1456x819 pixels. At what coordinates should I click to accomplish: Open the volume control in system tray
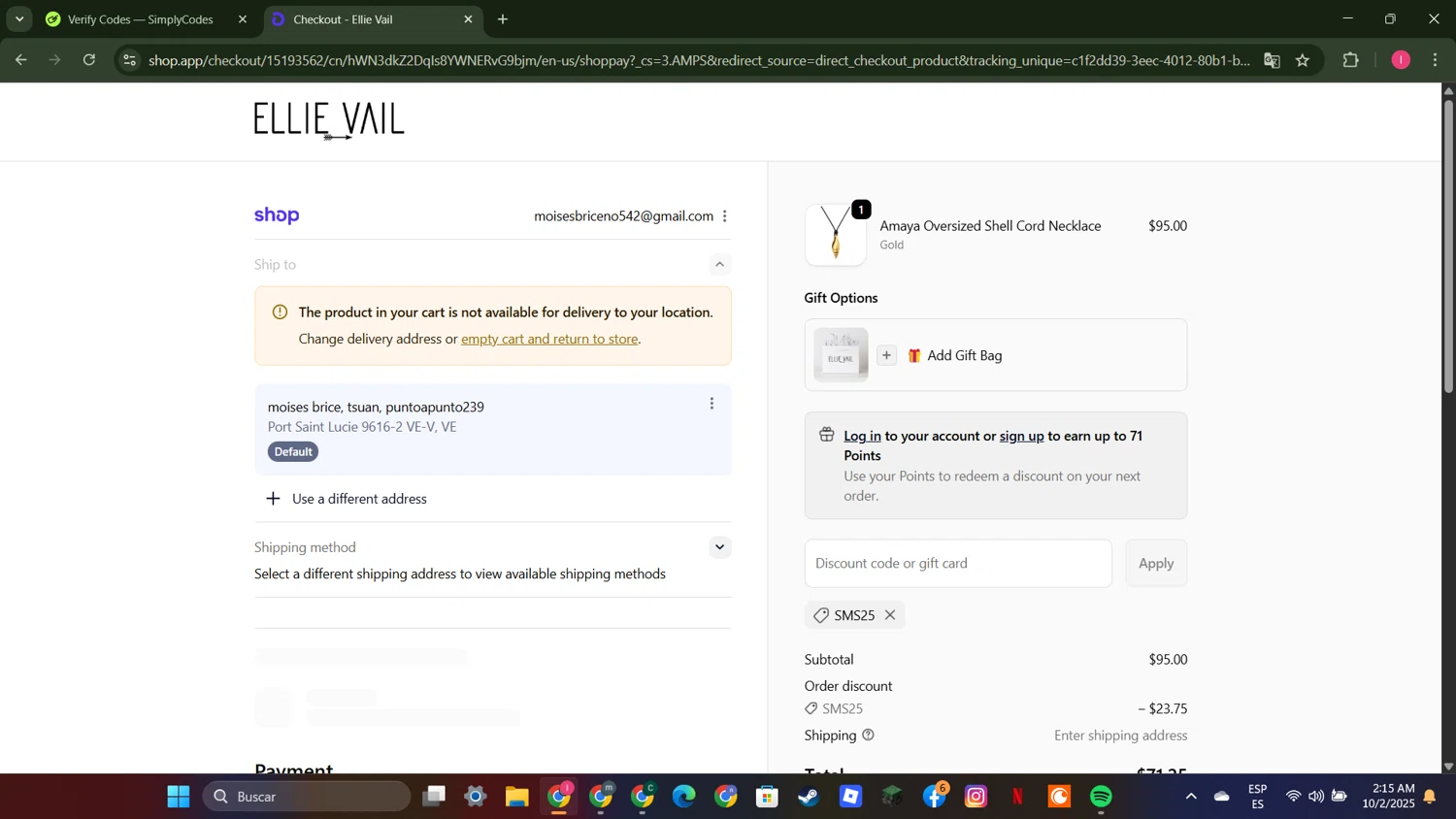click(1316, 797)
